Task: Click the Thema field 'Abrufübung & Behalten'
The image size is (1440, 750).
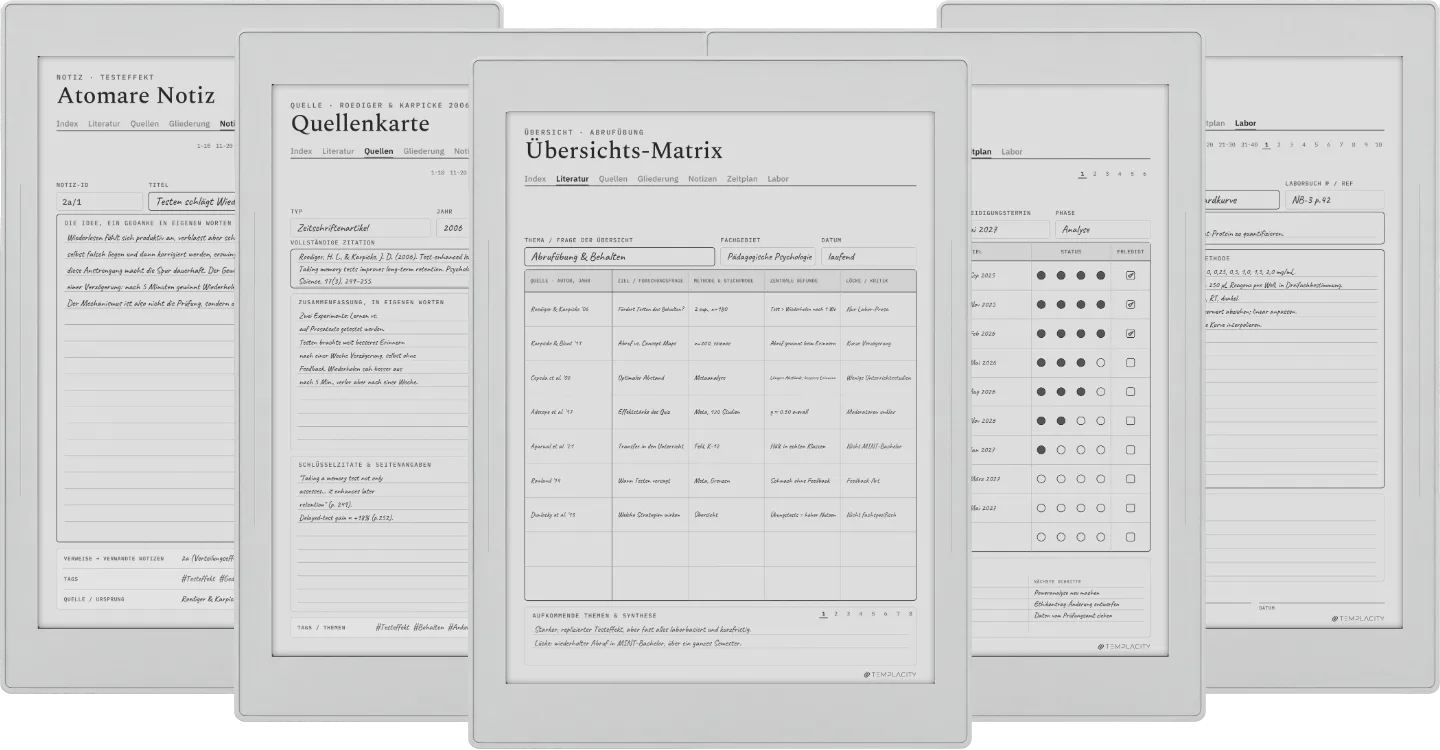Action: 619,257
